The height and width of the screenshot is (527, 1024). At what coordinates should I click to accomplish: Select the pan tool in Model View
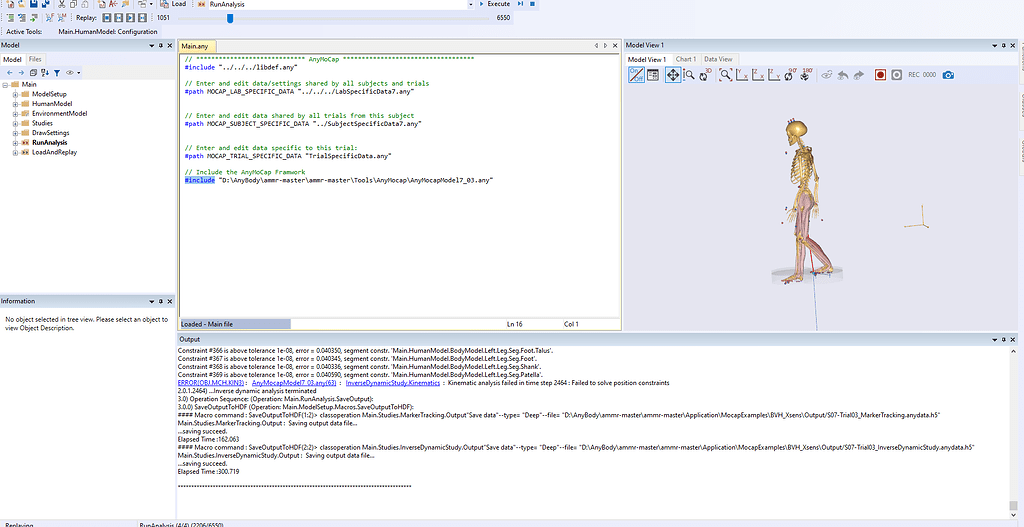coord(672,75)
